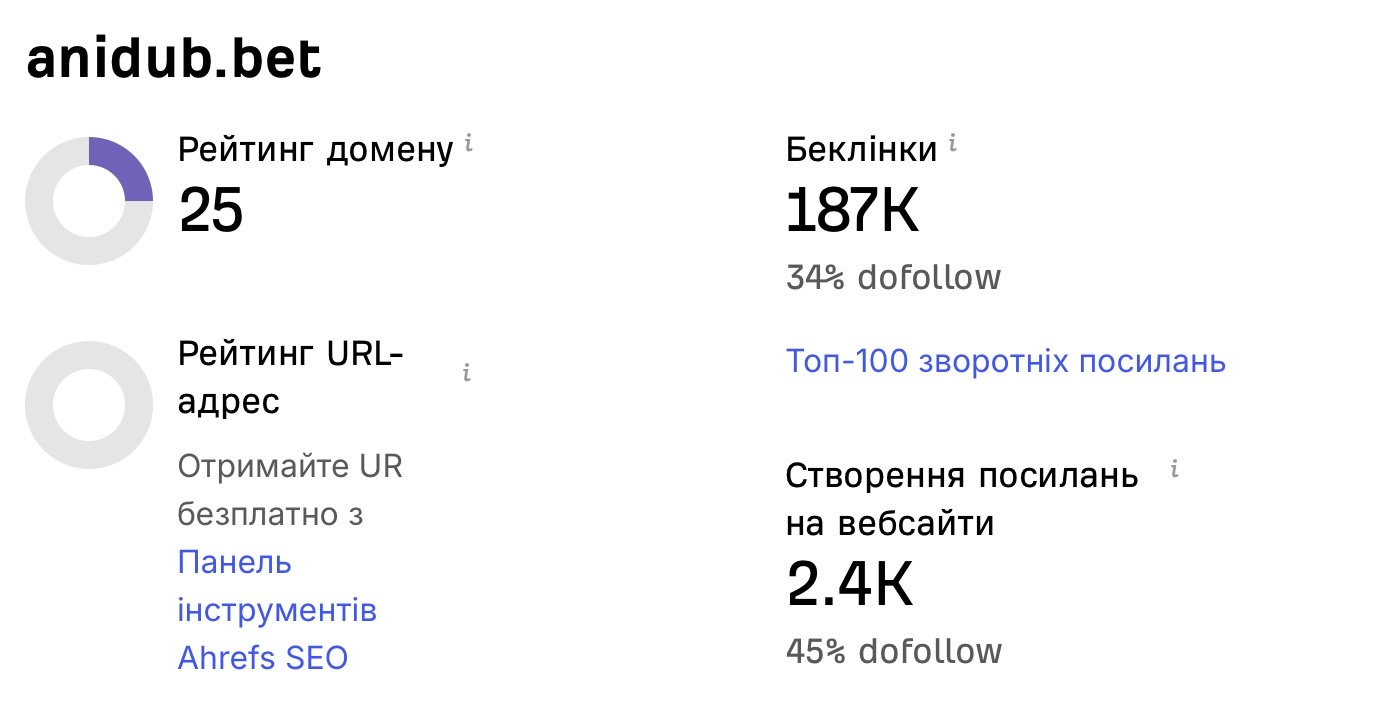Select the 34% dofollow text
The height and width of the screenshot is (726, 1396).
tap(893, 277)
